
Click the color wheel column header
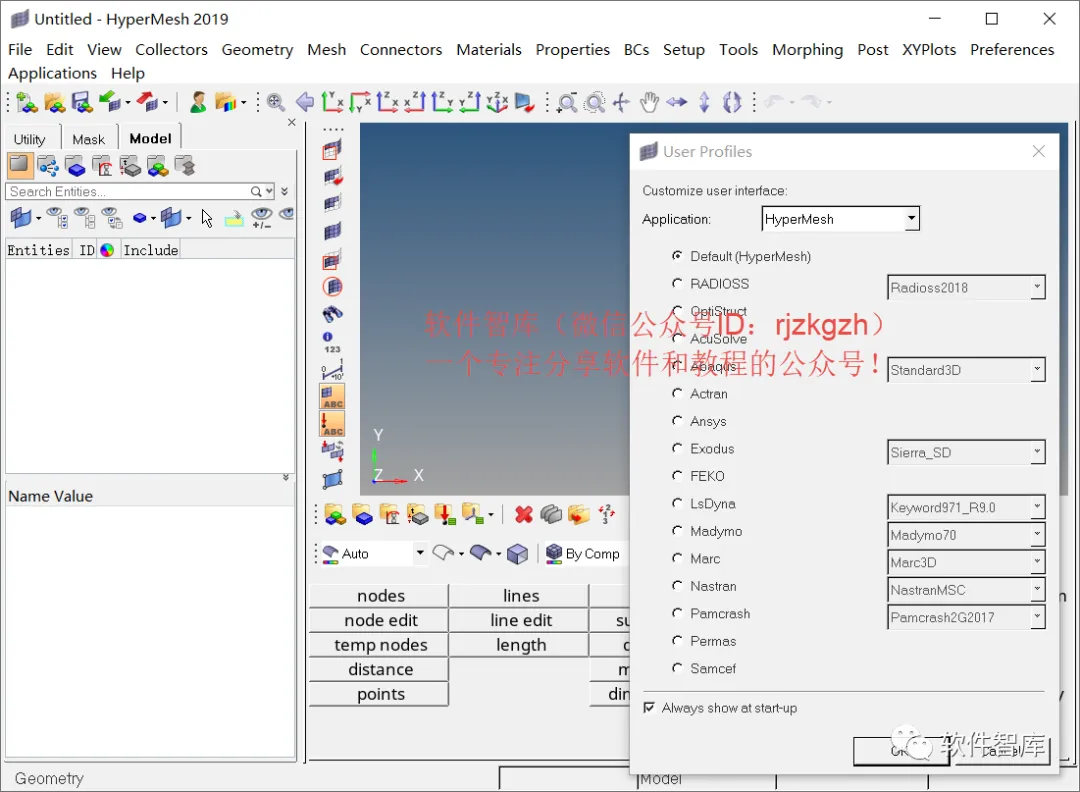coord(107,250)
